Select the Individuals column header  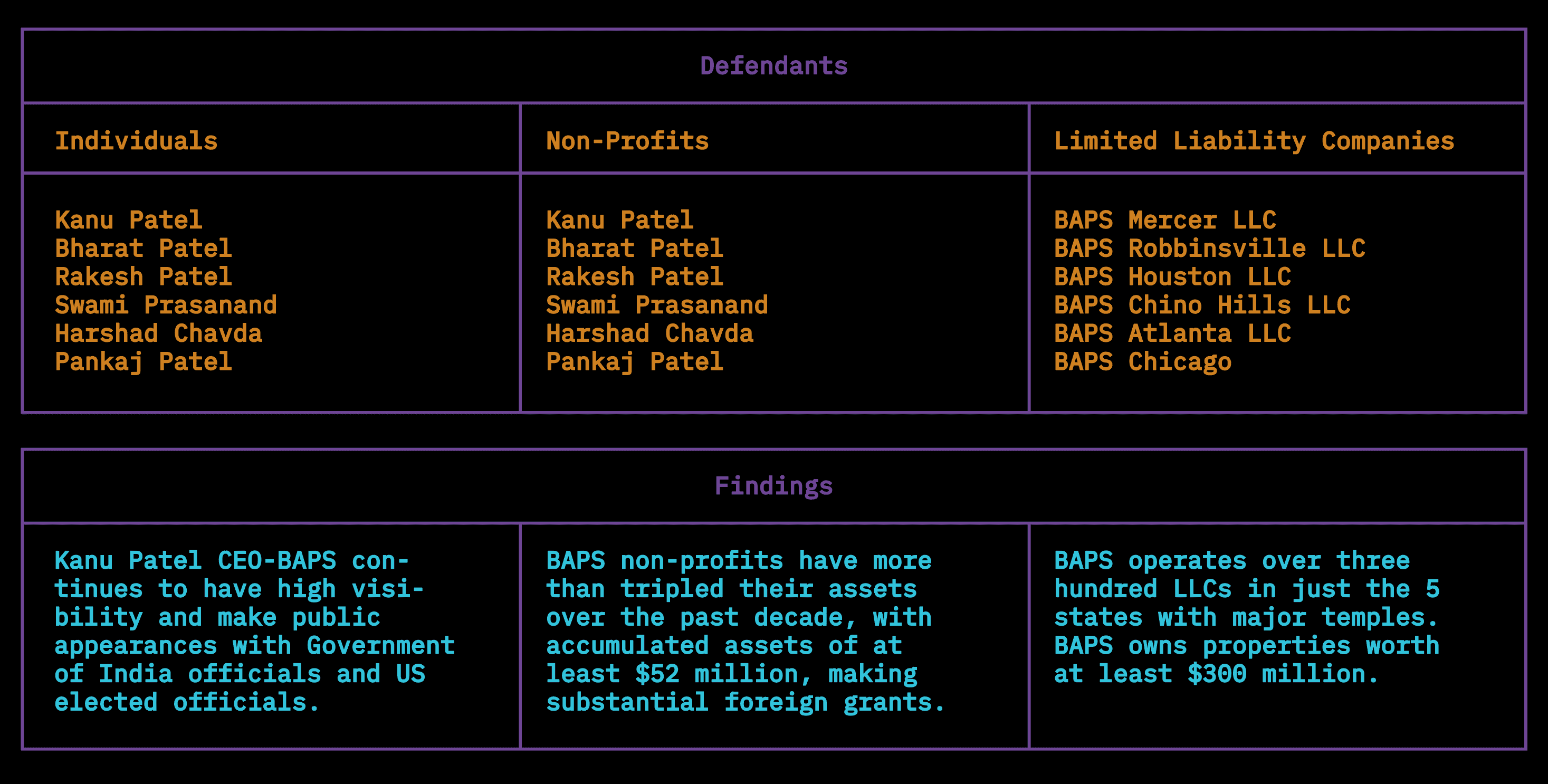click(137, 141)
